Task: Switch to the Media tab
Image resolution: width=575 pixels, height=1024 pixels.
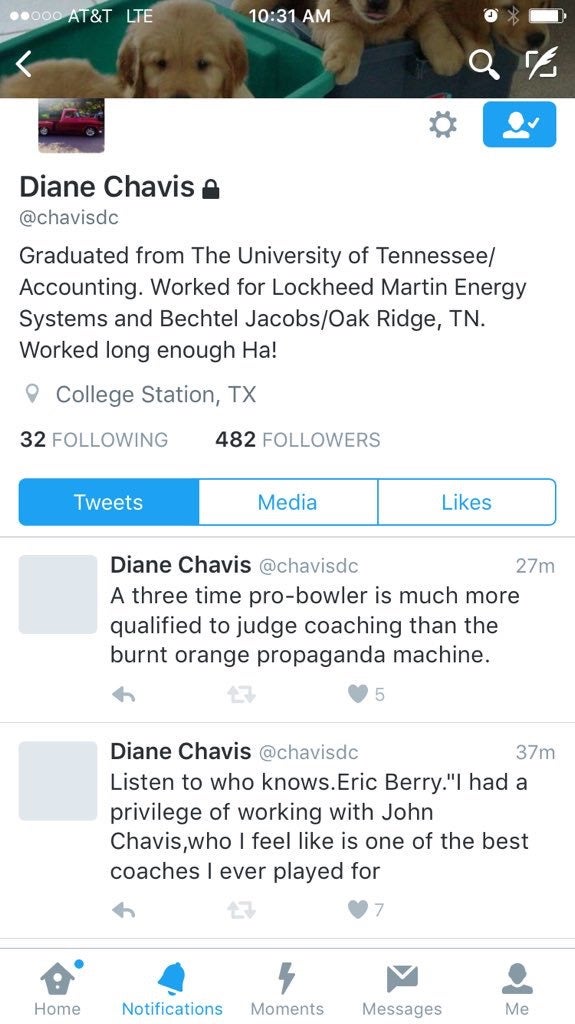Action: [288, 502]
